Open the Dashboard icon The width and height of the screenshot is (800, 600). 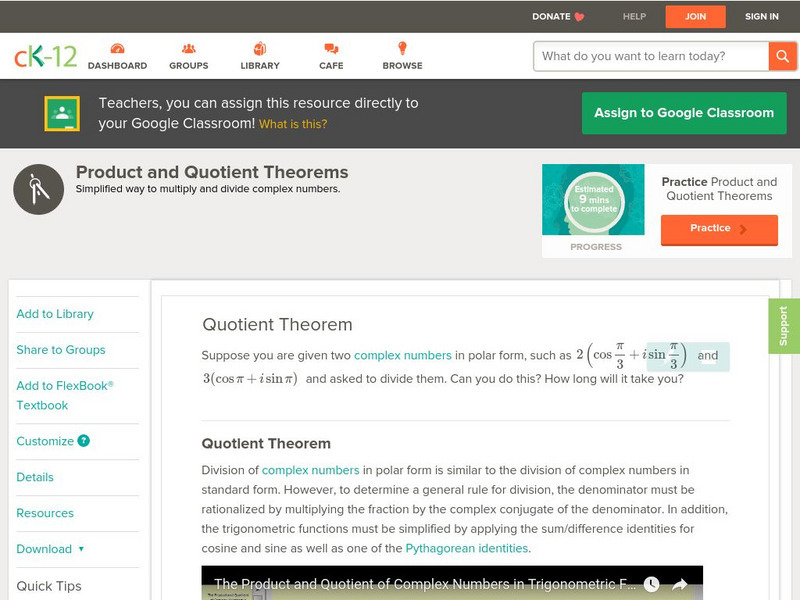117,47
